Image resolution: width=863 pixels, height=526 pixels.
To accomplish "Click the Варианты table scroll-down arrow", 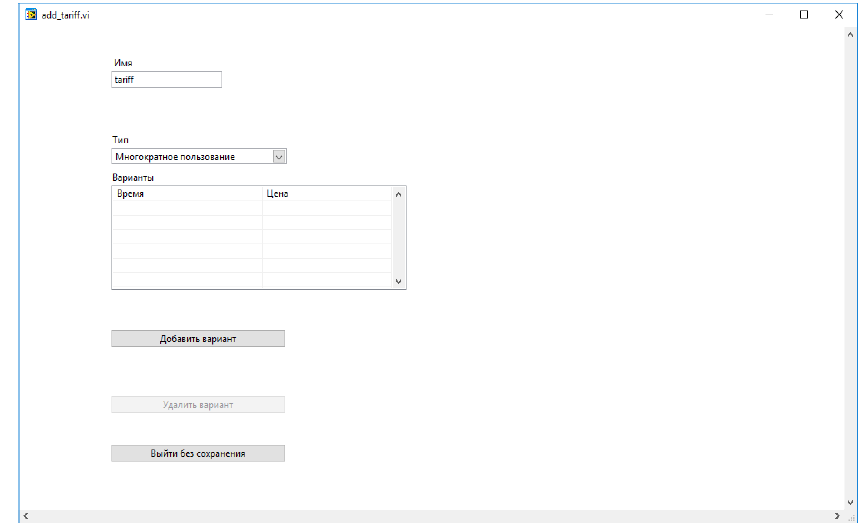I will pos(399,282).
